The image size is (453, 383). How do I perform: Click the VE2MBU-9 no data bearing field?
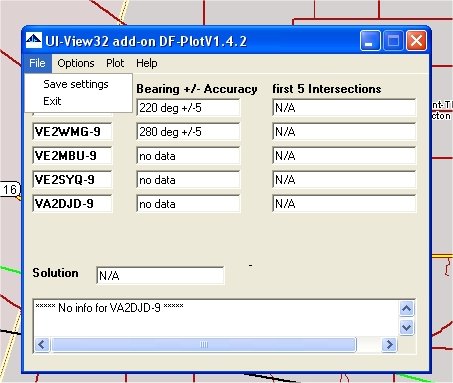[x=188, y=155]
